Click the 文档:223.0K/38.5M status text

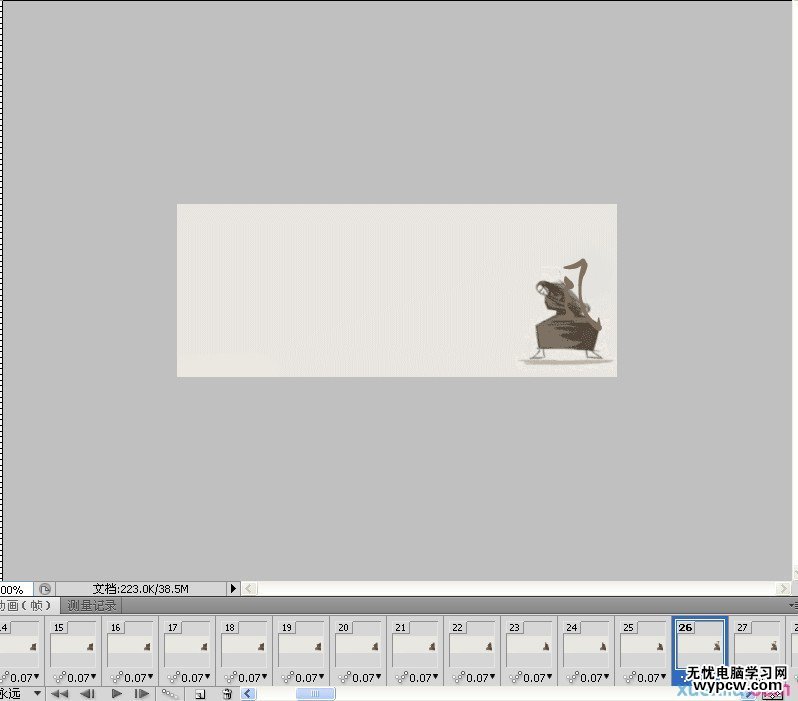click(140, 589)
